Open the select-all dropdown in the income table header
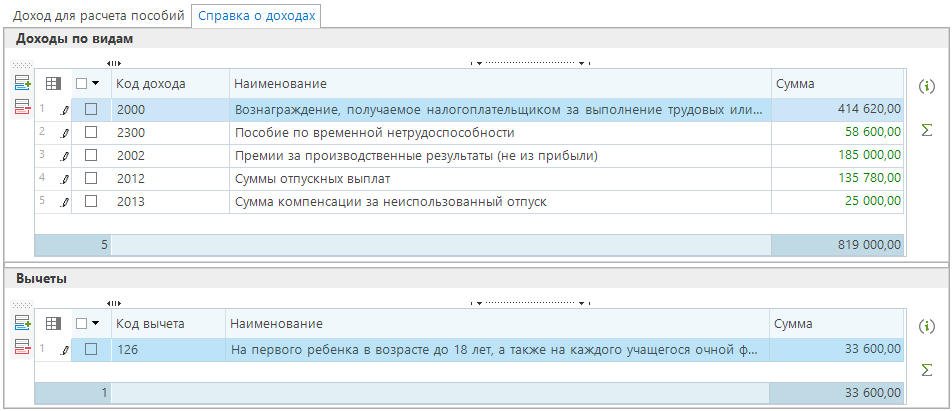The height and width of the screenshot is (411, 952). tap(95, 84)
